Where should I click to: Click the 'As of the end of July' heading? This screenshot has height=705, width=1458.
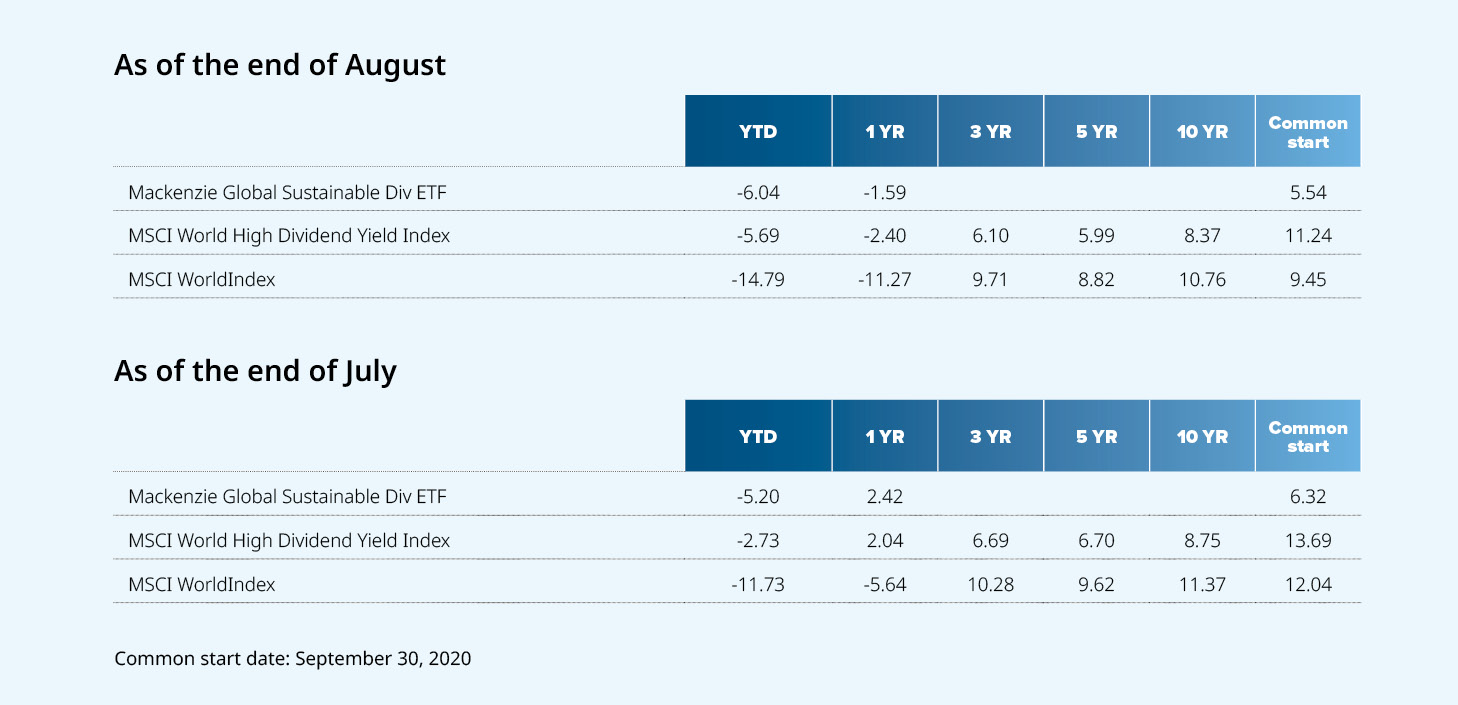255,372
